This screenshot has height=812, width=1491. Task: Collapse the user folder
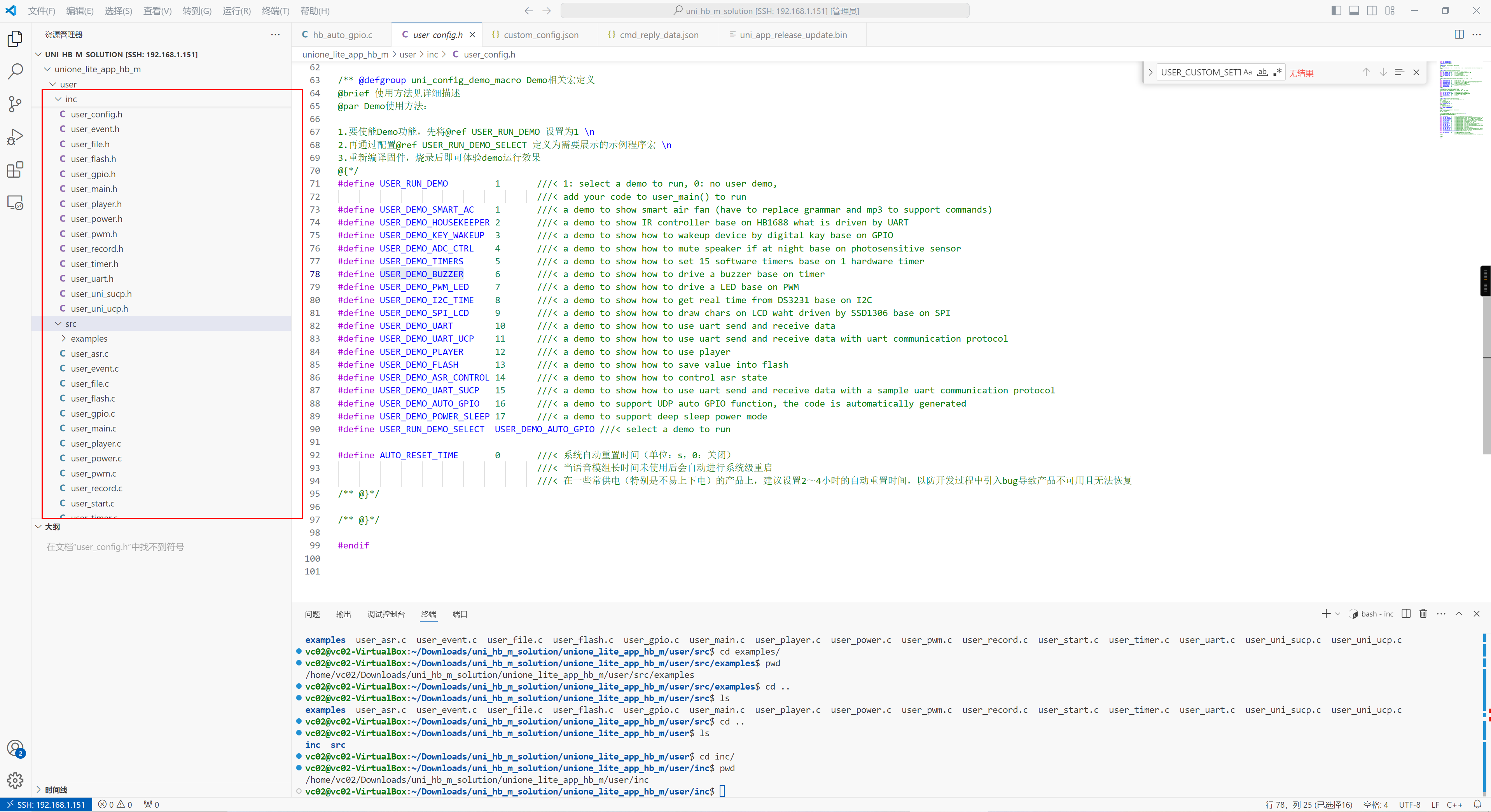click(x=52, y=84)
